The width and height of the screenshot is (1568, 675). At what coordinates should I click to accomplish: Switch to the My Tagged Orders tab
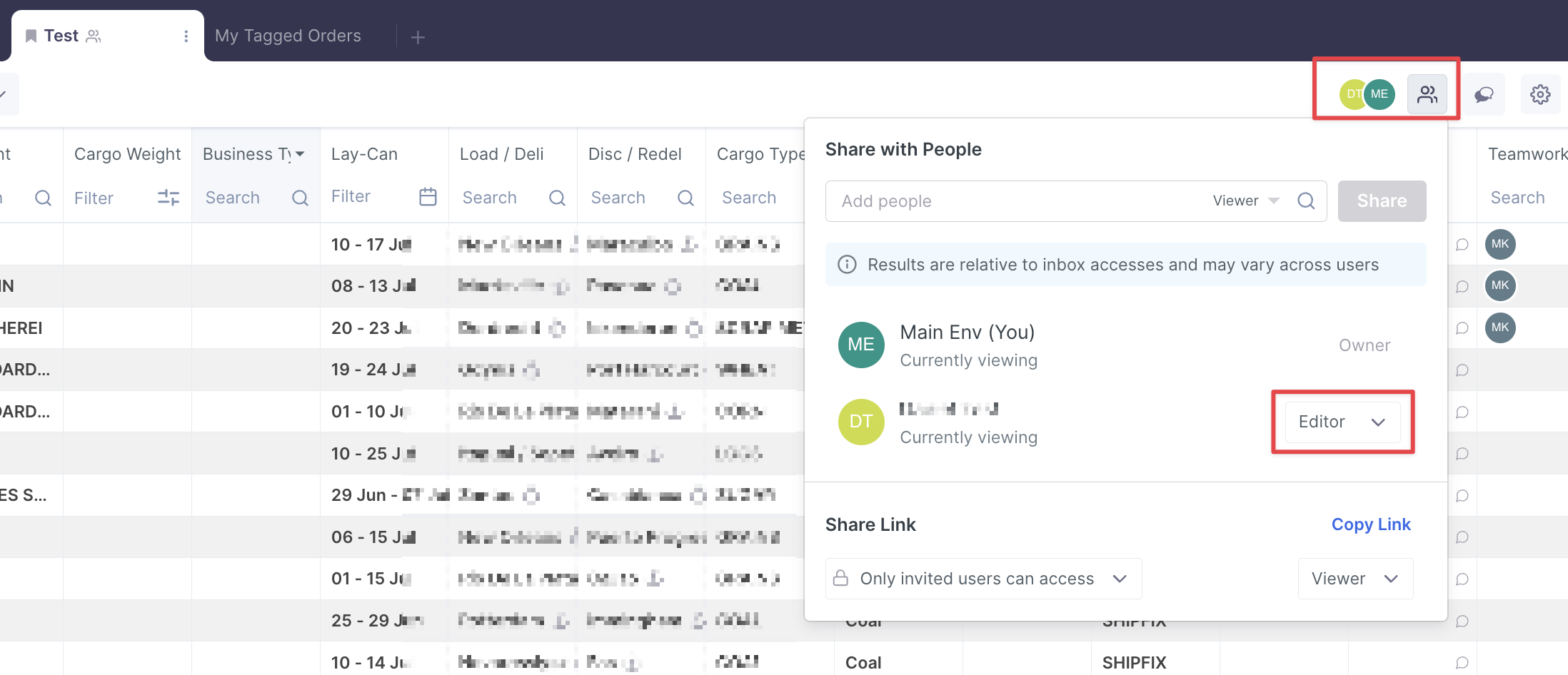pos(288,36)
